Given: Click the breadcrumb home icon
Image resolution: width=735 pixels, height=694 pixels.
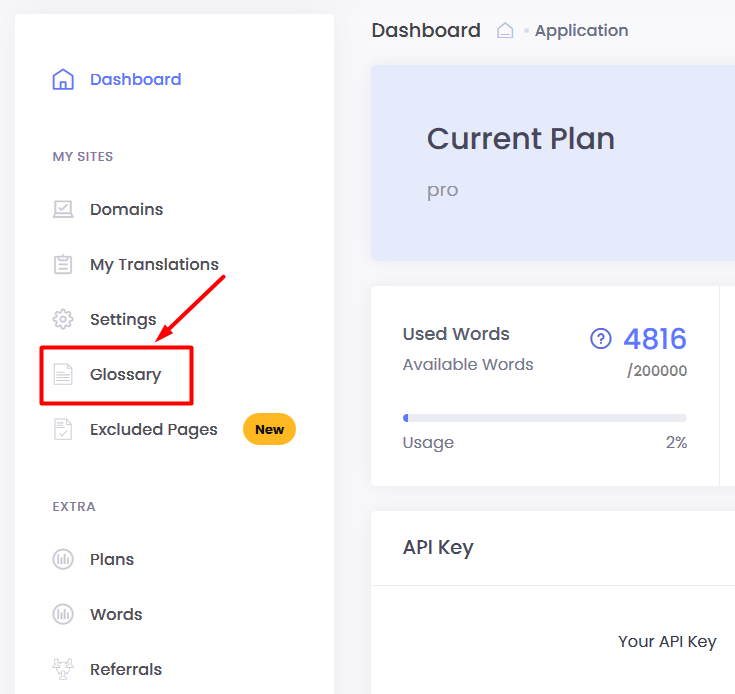Looking at the screenshot, I should tap(505, 30).
